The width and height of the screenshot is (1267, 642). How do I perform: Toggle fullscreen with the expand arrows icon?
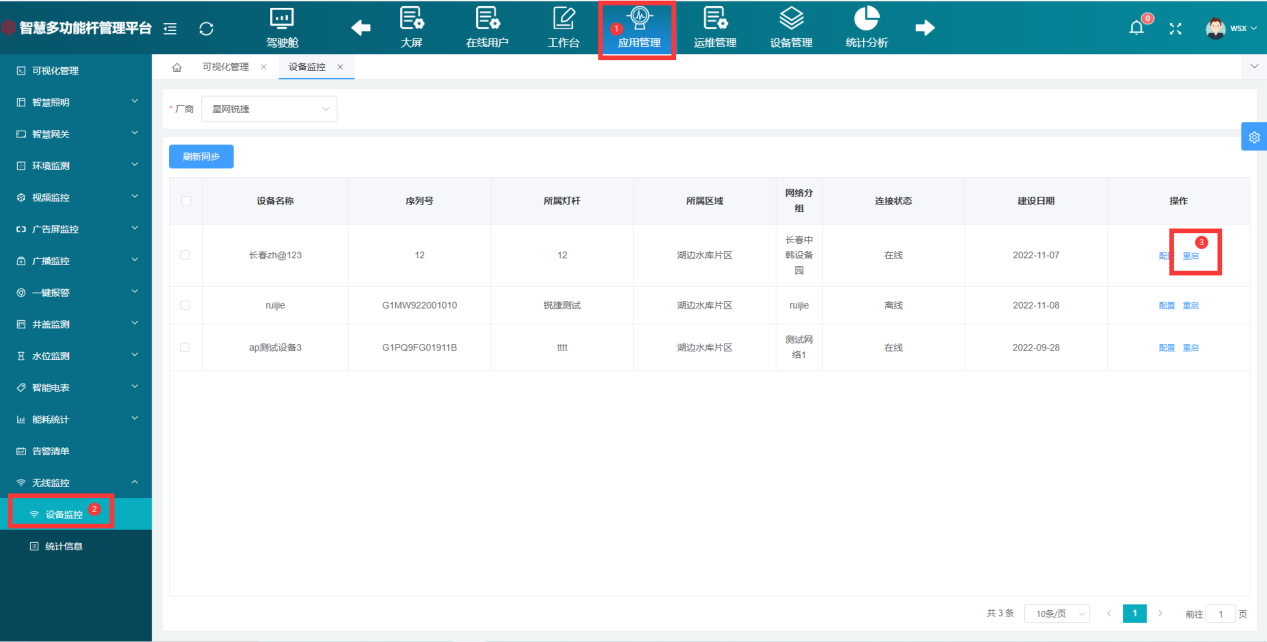point(1174,29)
